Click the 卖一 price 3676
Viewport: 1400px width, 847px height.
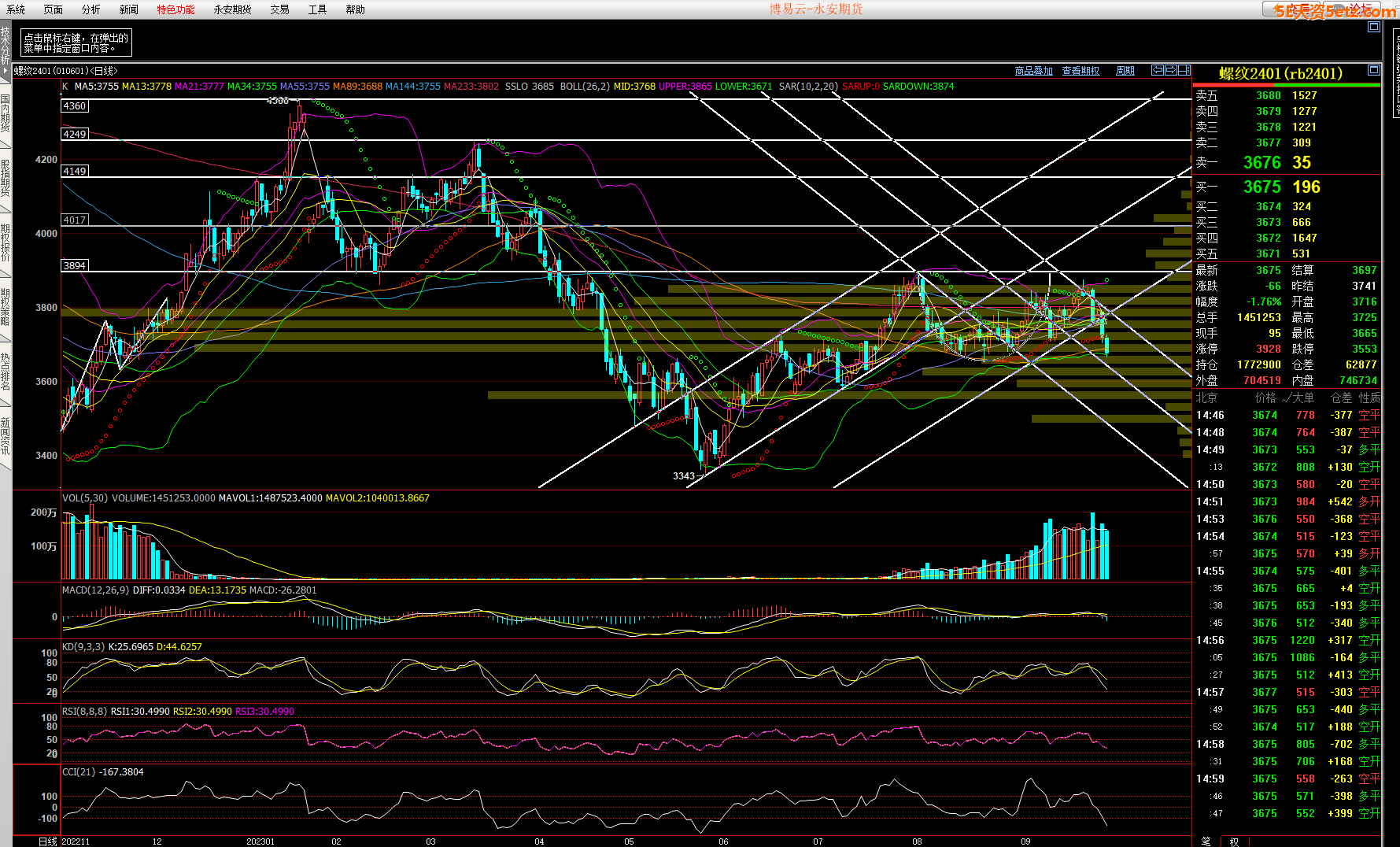point(1262,162)
